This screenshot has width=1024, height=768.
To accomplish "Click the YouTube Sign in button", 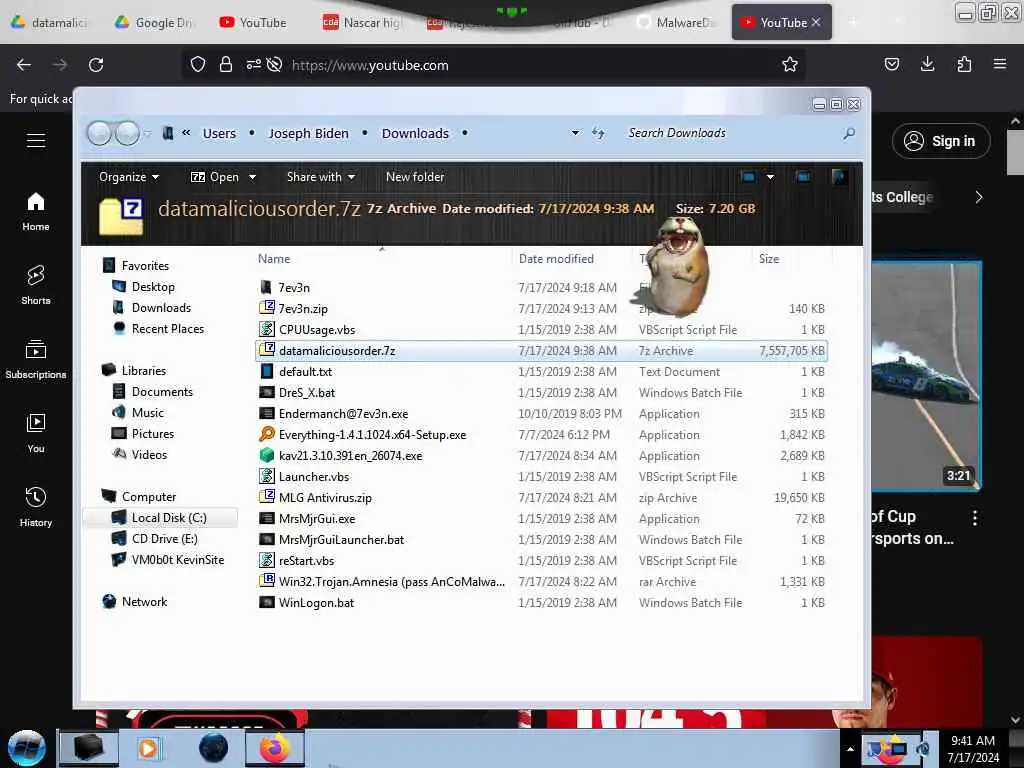I will 941,141.
